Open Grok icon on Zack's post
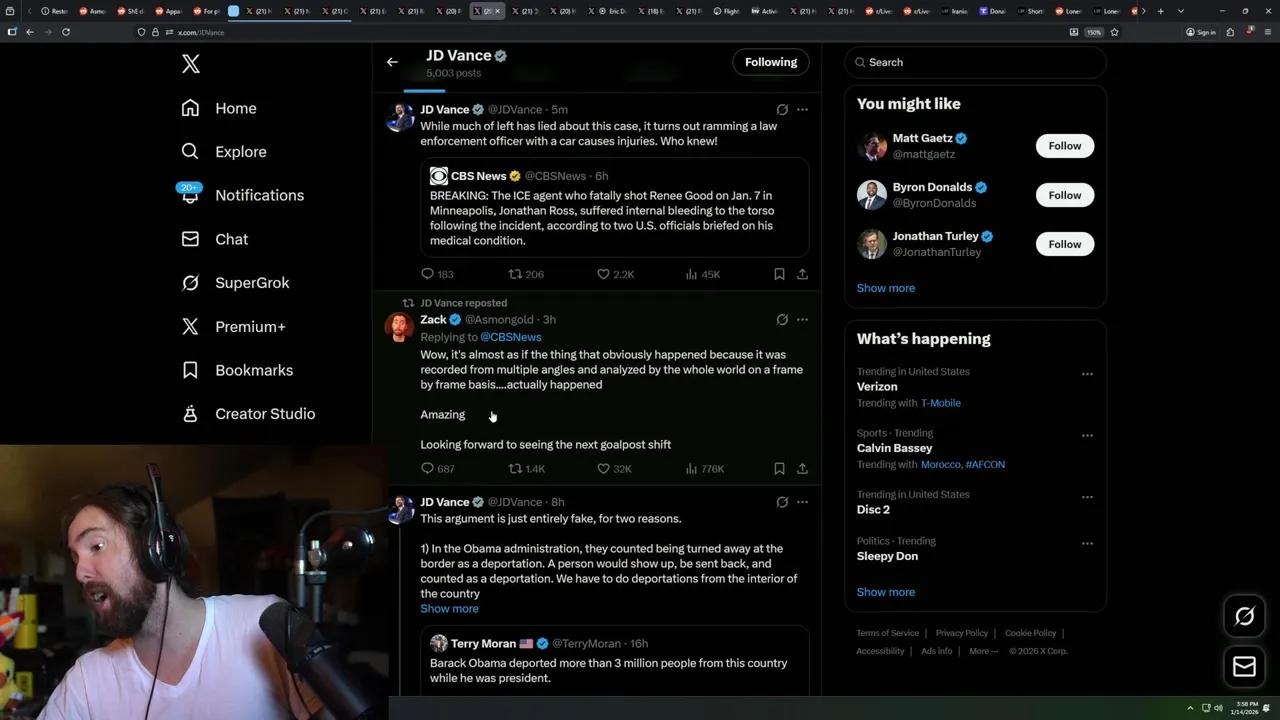Image resolution: width=1280 pixels, height=720 pixels. click(782, 320)
